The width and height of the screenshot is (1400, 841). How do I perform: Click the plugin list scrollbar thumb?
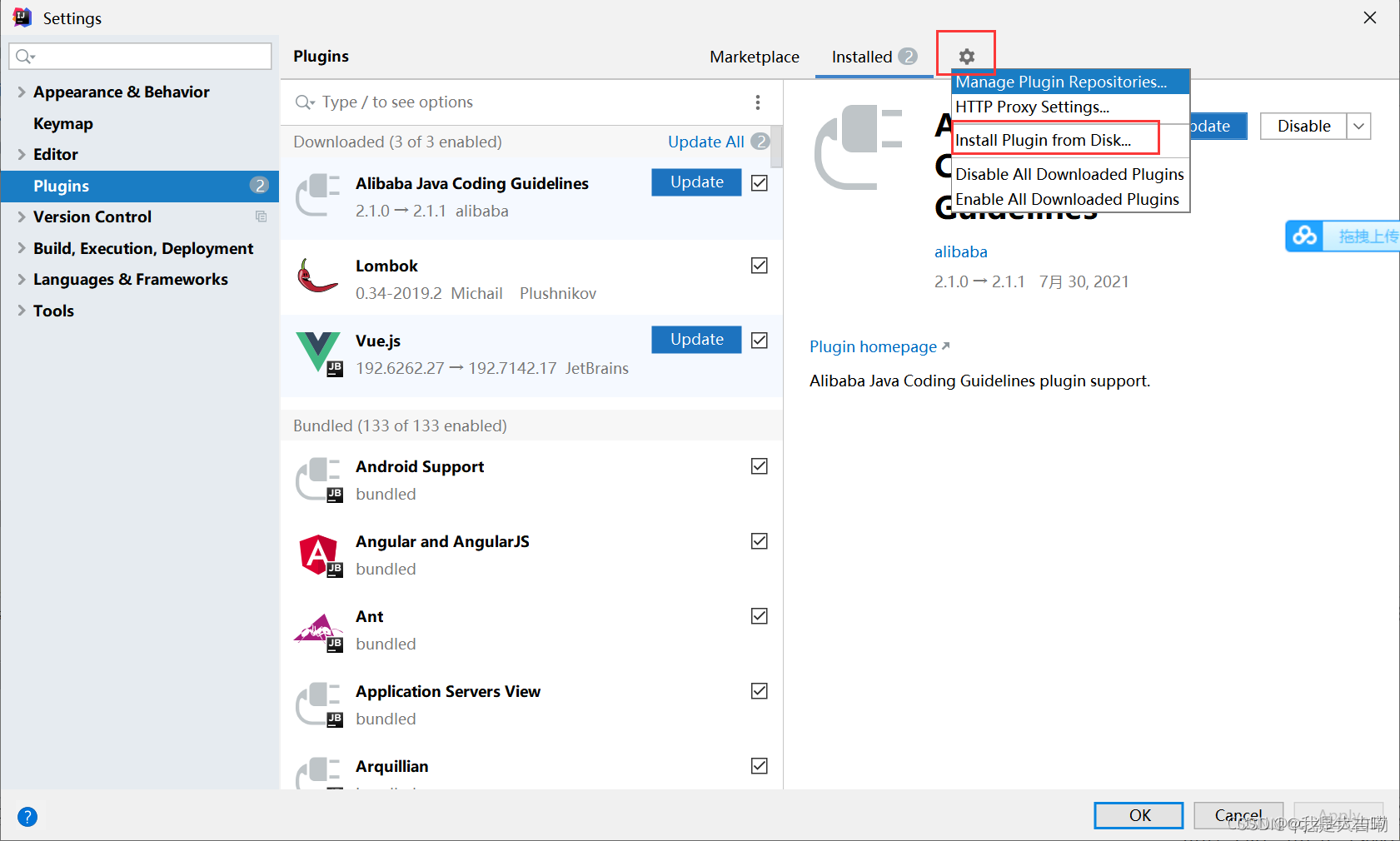[777, 147]
